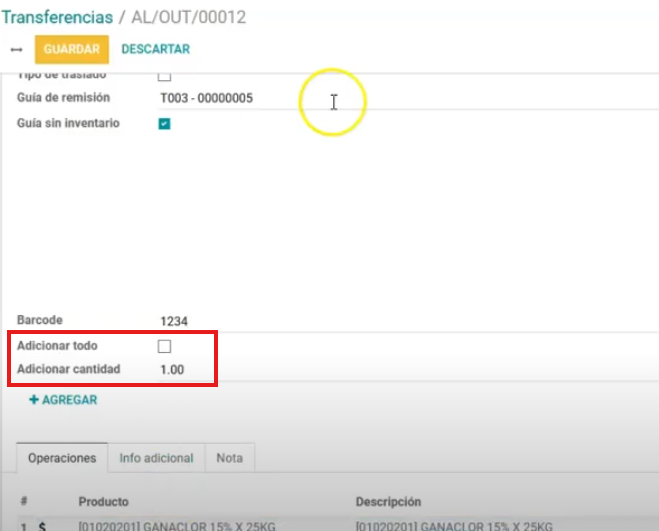Image resolution: width=659 pixels, height=531 pixels.
Task: Discard changes with DESCARTAR
Action: tap(156, 49)
